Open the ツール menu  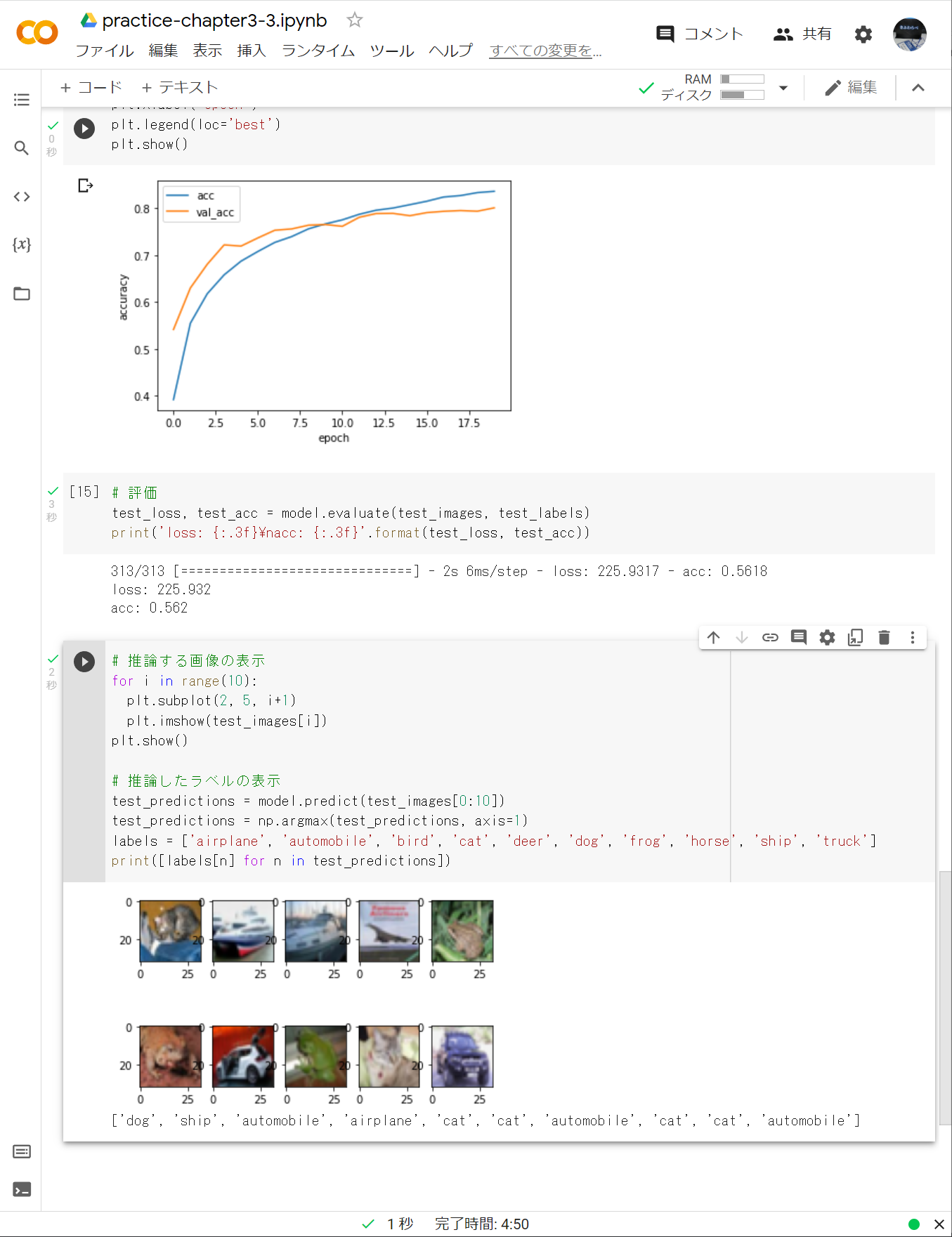pyautogui.click(x=392, y=51)
